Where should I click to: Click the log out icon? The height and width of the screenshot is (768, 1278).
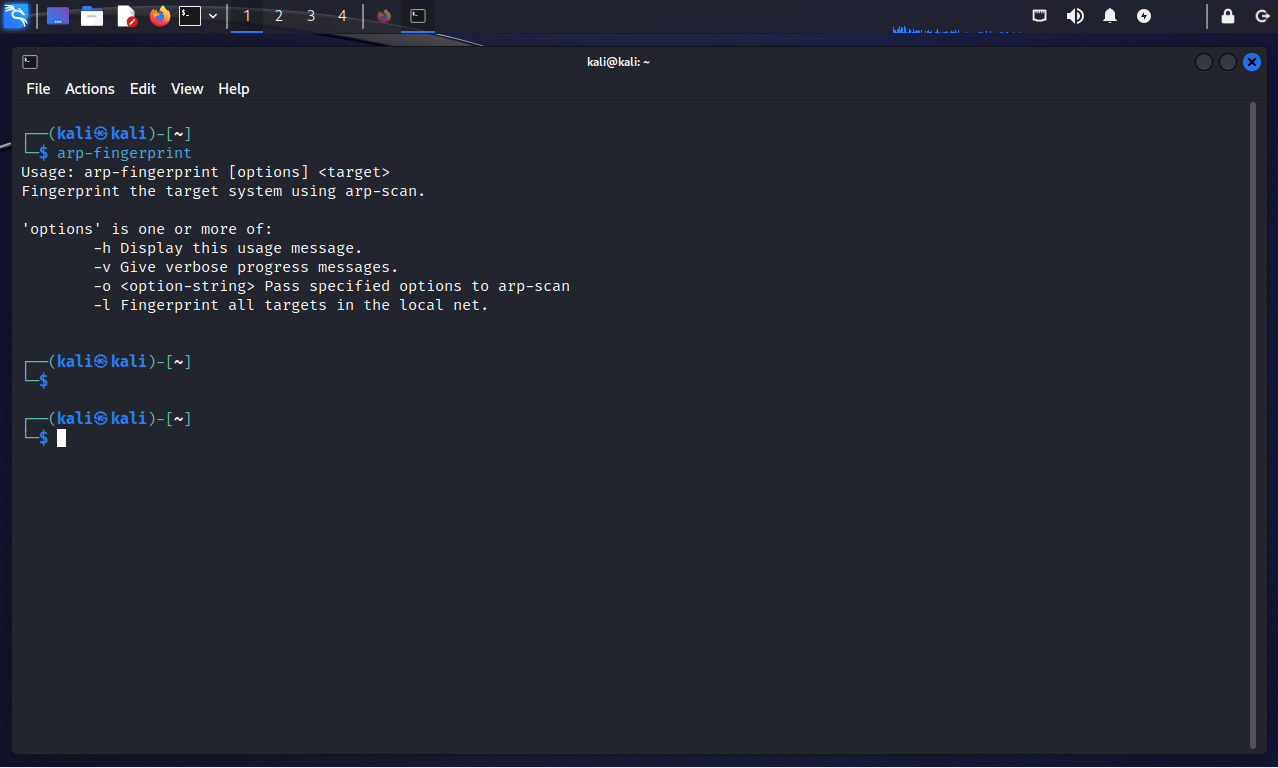click(1262, 16)
